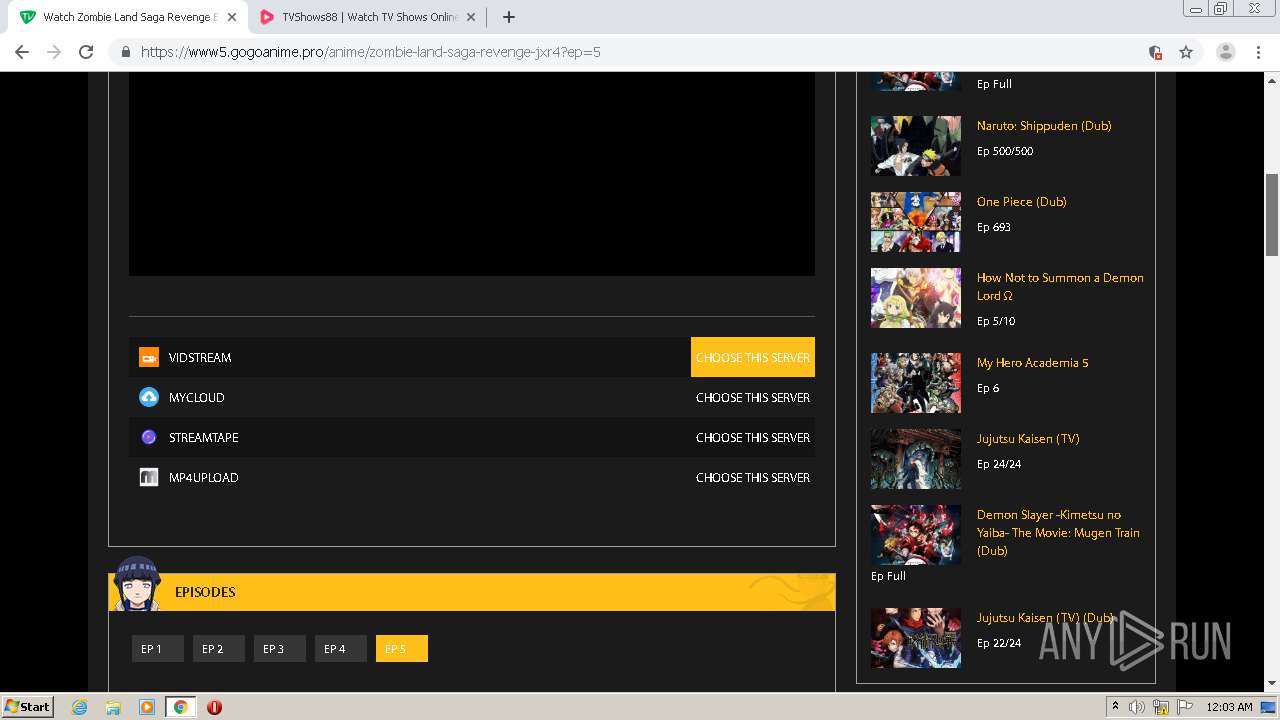The height and width of the screenshot is (720, 1280).
Task: Click the My Hero Academia 5 thumbnail
Action: 915,383
